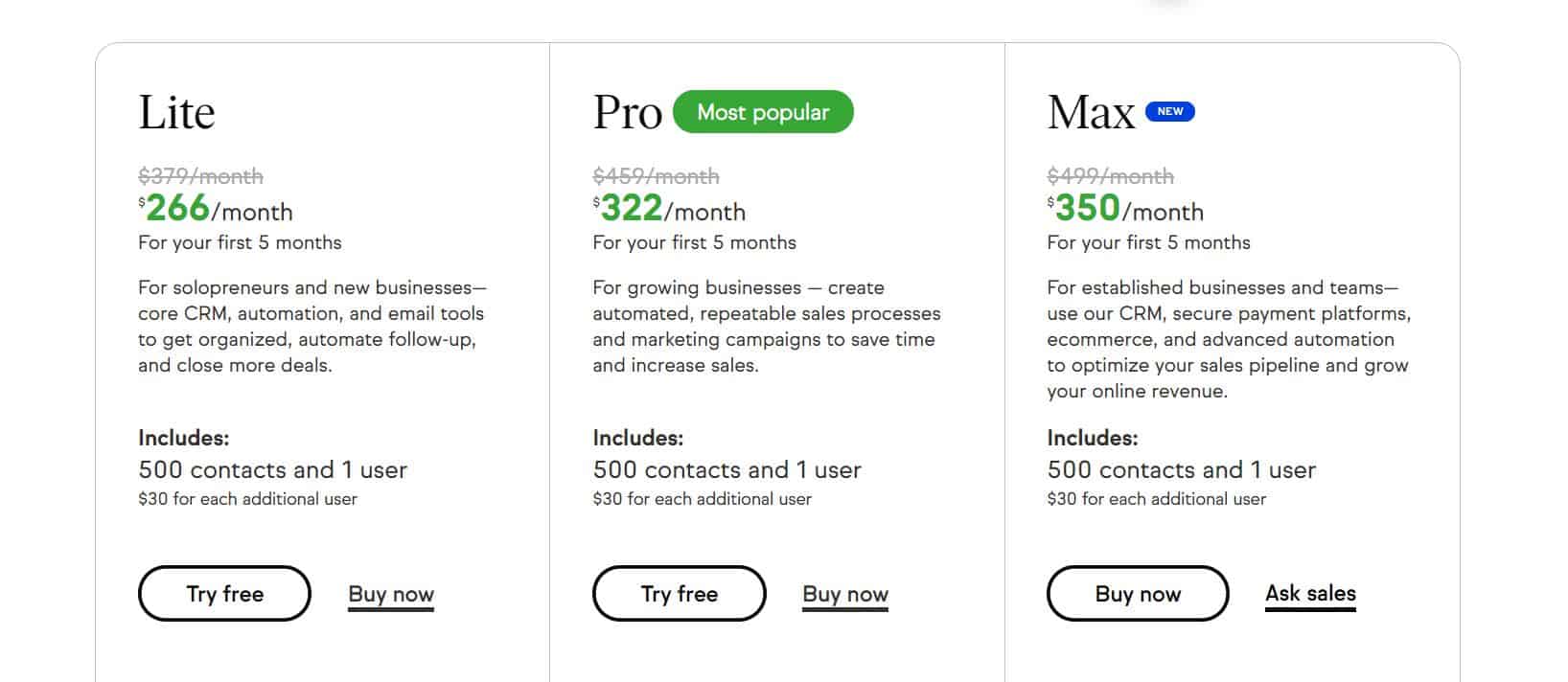Click the Most popular badge
1568x682 pixels.
point(763,112)
